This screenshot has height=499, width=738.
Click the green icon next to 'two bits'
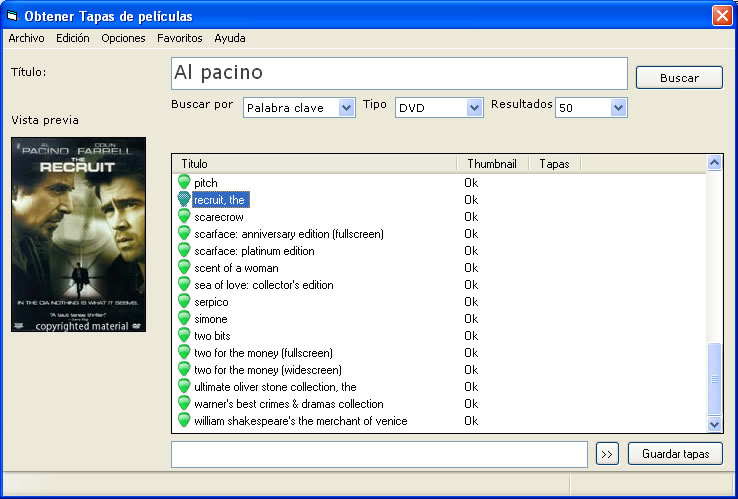(x=183, y=336)
